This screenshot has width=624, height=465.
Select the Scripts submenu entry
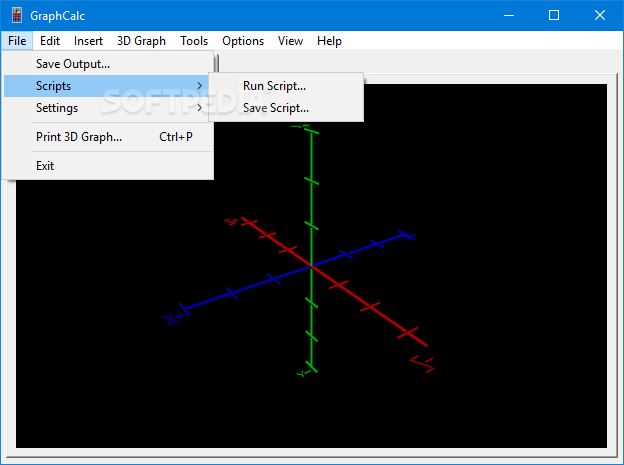(x=106, y=86)
